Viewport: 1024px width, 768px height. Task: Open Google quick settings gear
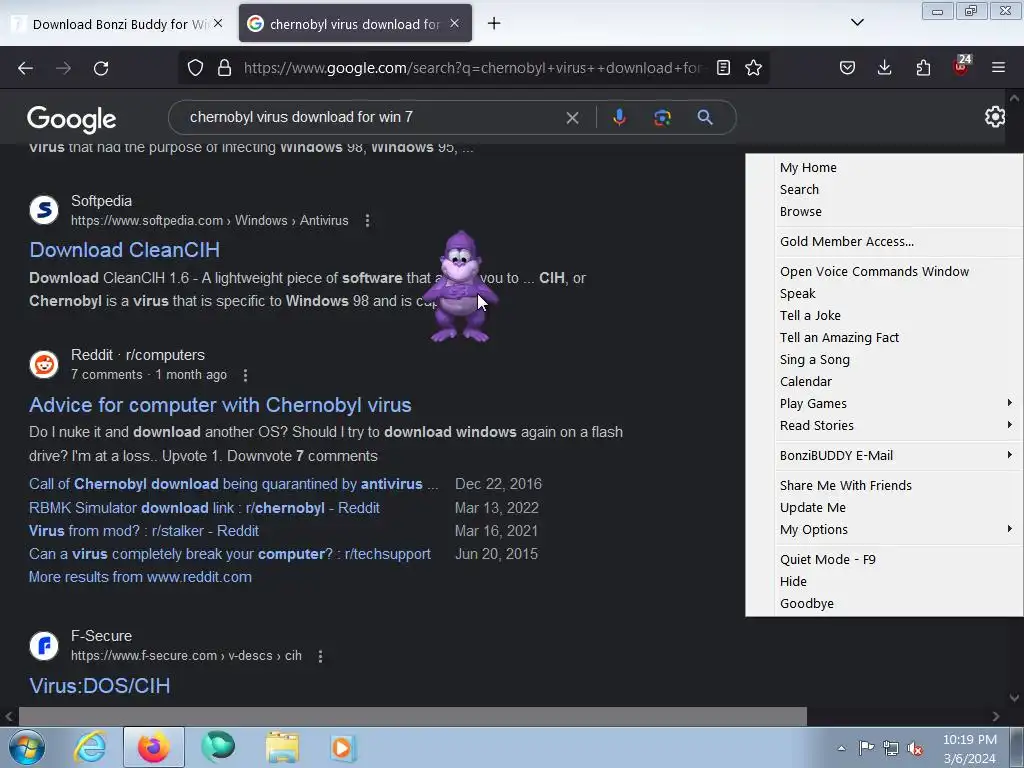[995, 117]
